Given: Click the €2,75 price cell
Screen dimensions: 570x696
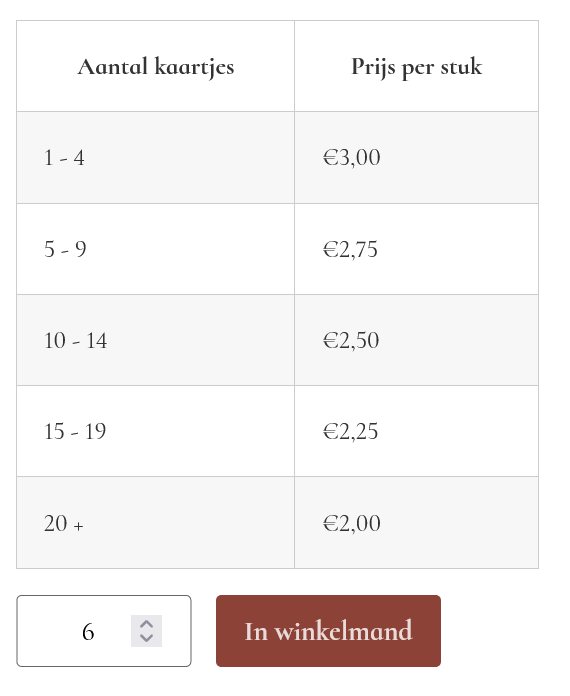Looking at the screenshot, I should (416, 249).
